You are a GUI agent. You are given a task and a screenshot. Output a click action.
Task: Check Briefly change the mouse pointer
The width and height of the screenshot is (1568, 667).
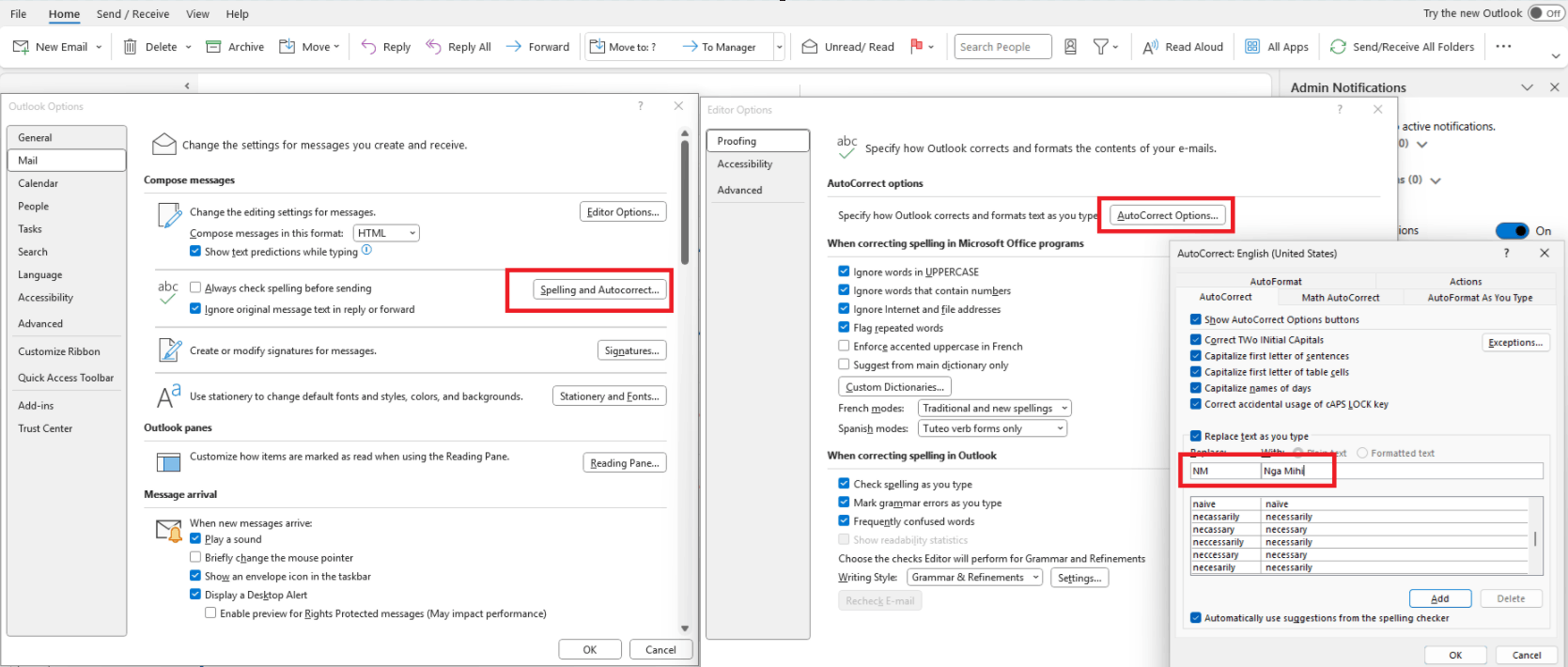[x=195, y=557]
